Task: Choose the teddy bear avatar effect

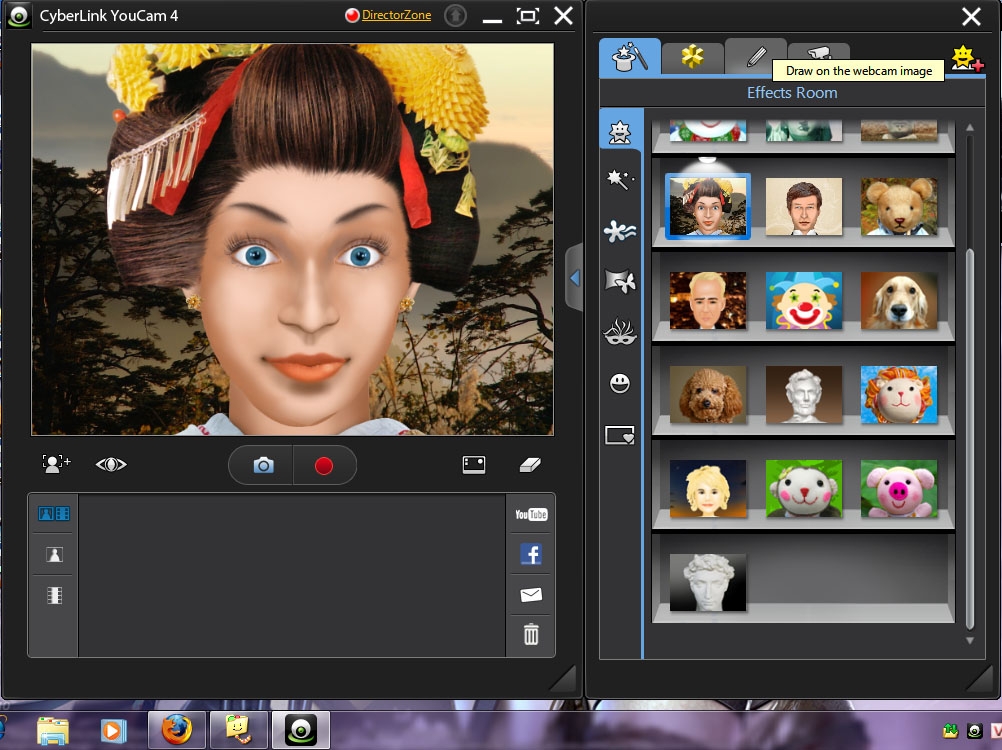Action: [x=899, y=206]
